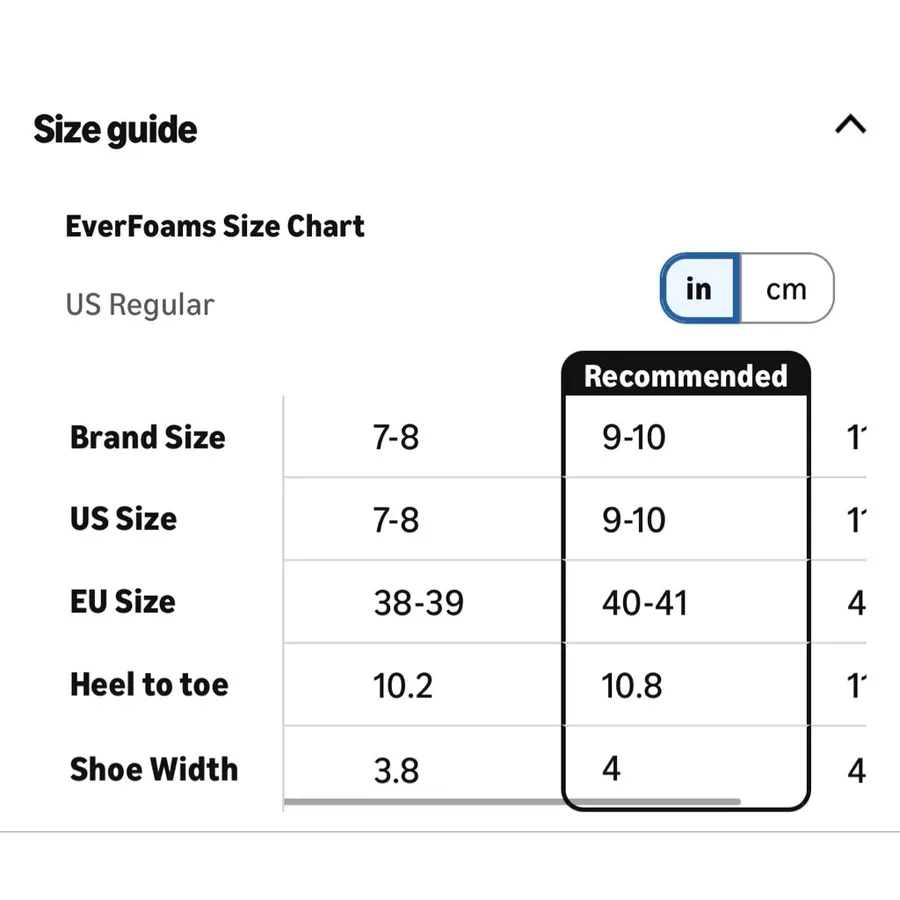This screenshot has width=900, height=900.
Task: Click the Shoe Width row label
Action: coord(154,769)
